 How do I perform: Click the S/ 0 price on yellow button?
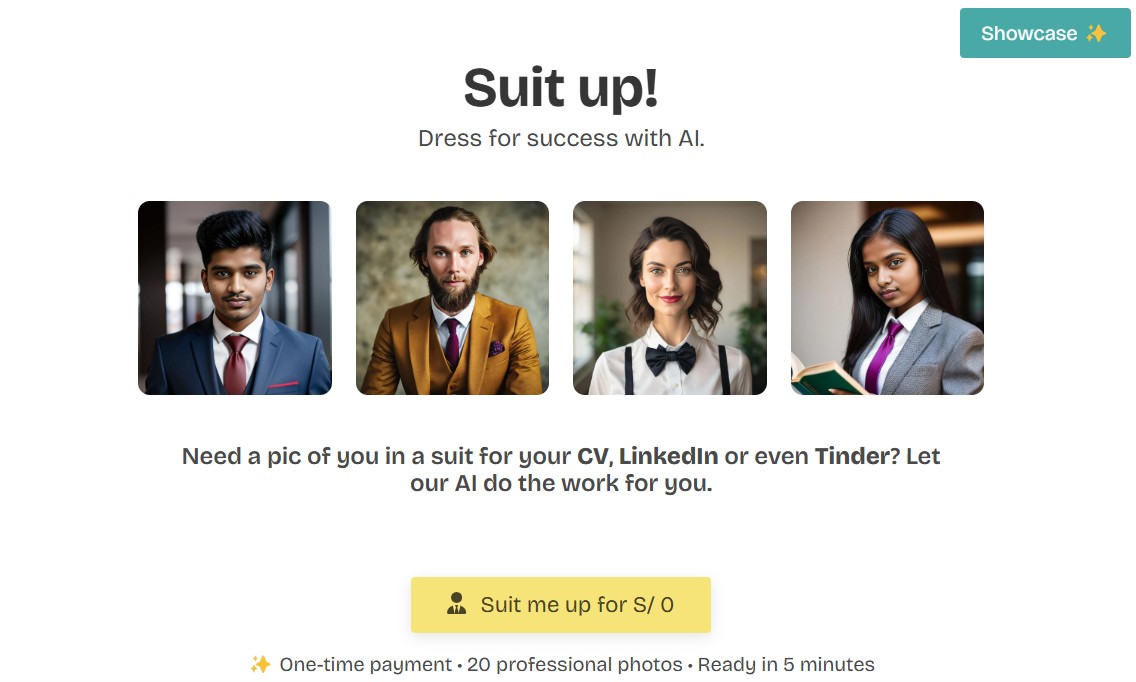coord(653,604)
